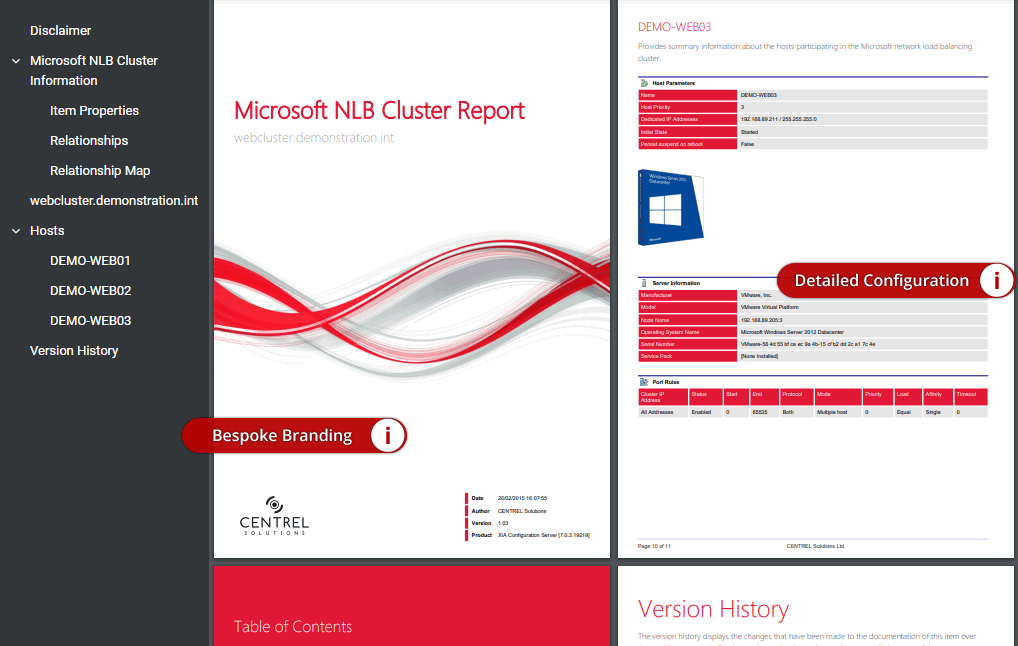Go to Version History bookmark

pos(74,351)
